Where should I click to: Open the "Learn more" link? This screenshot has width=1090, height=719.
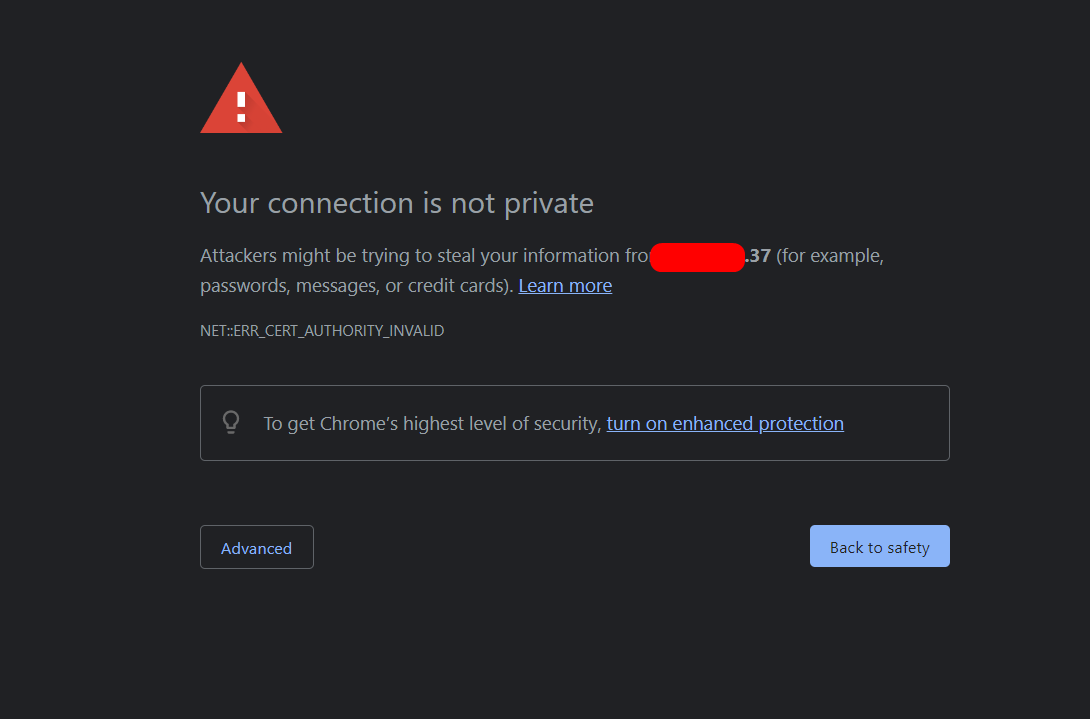pyautogui.click(x=565, y=286)
